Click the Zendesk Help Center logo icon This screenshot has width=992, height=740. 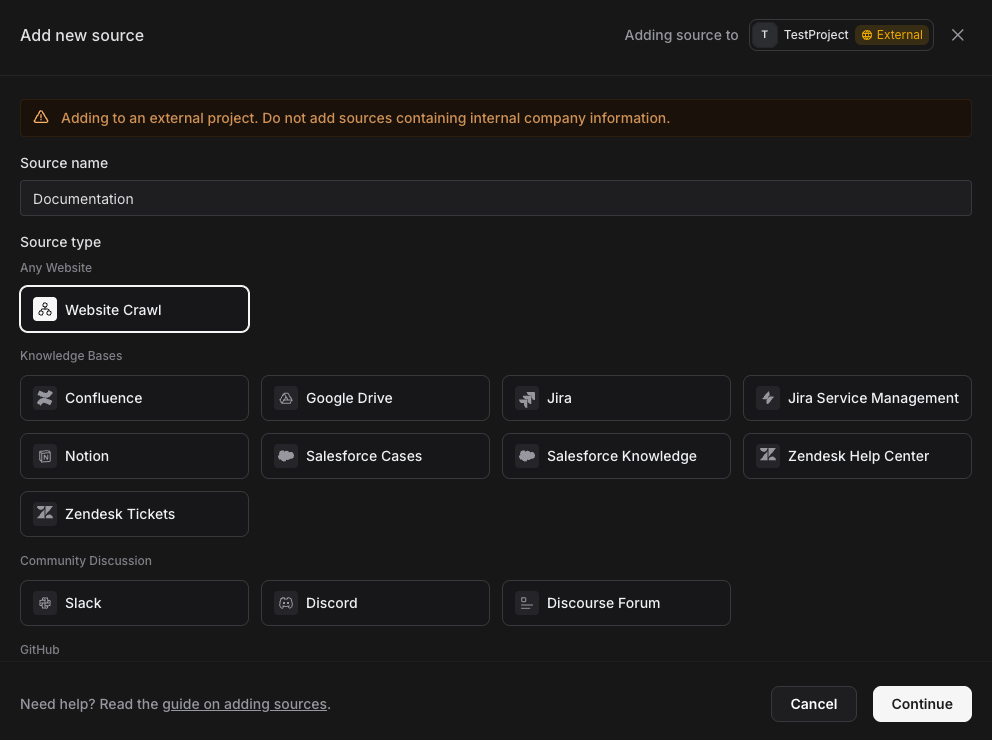tap(768, 456)
